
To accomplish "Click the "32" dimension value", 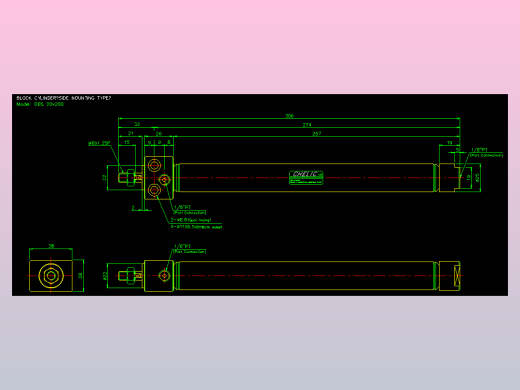I will pyautogui.click(x=137, y=124).
